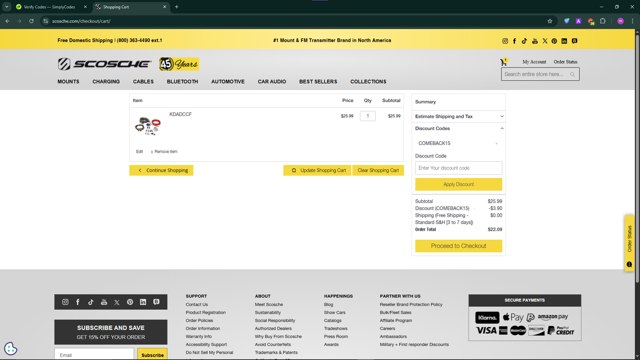Open footer Facebook icon

click(x=78, y=302)
